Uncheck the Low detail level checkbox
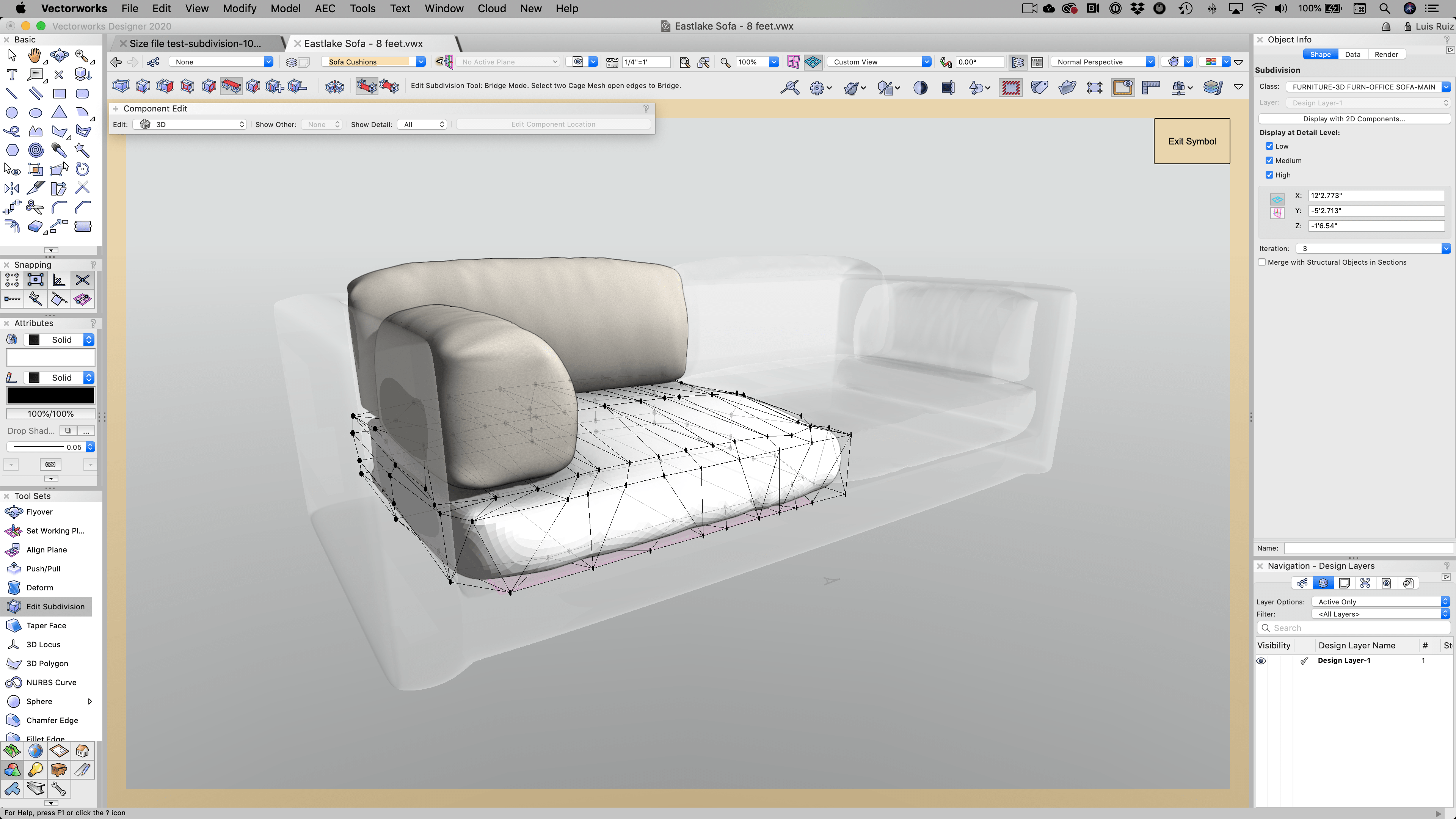 click(x=1269, y=146)
